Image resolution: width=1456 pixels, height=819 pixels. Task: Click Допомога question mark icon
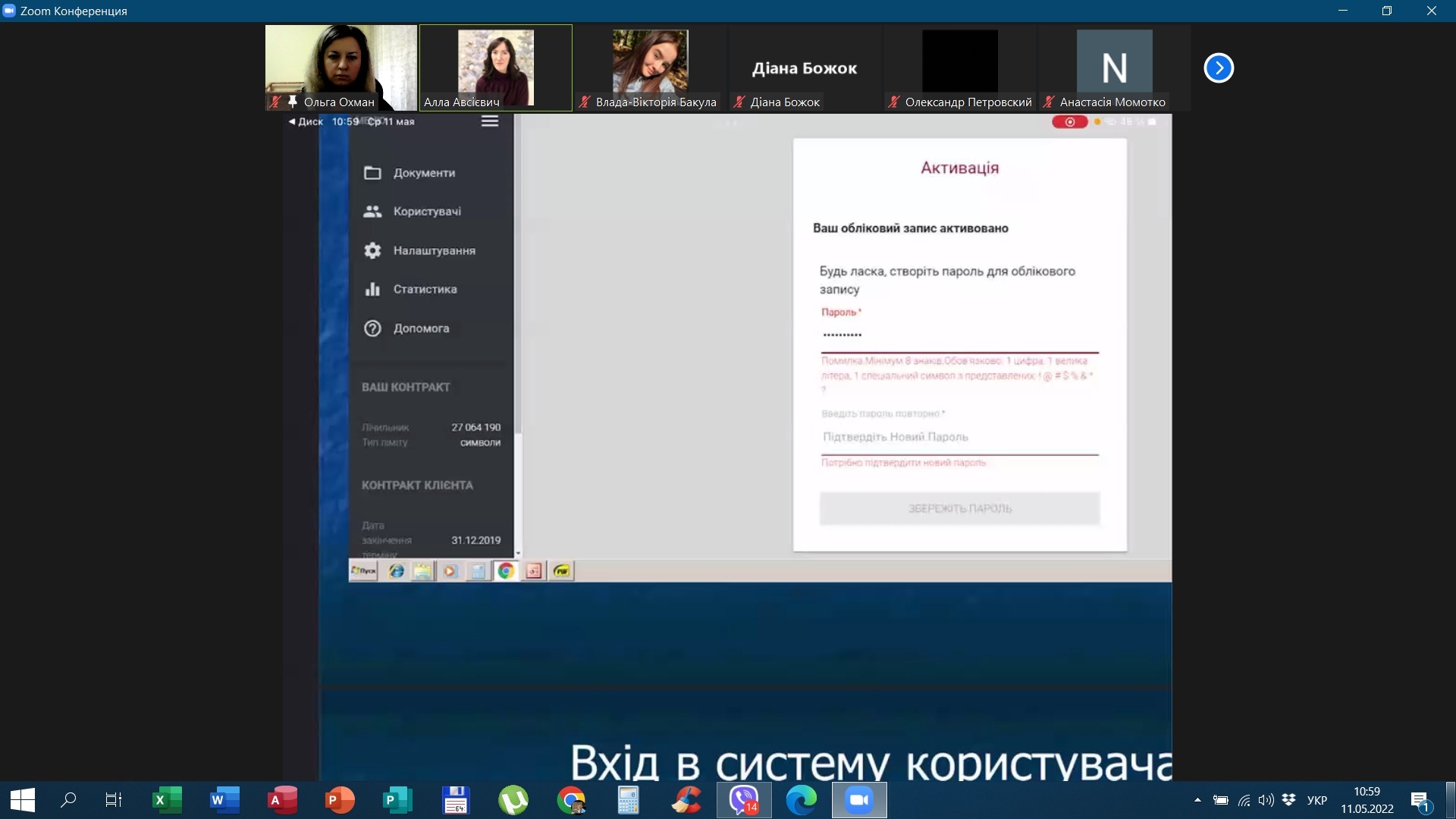(372, 328)
